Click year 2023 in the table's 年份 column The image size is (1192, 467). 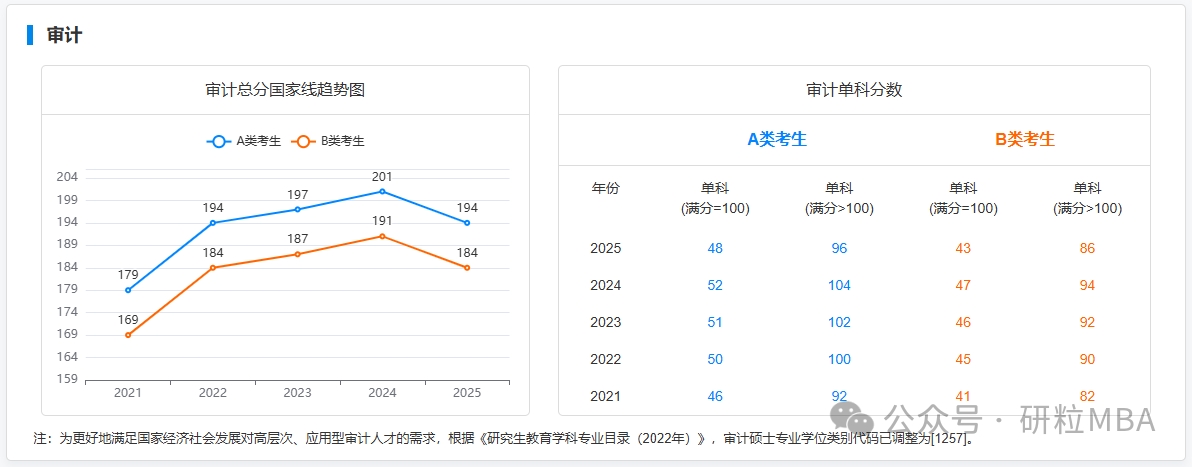pos(605,322)
